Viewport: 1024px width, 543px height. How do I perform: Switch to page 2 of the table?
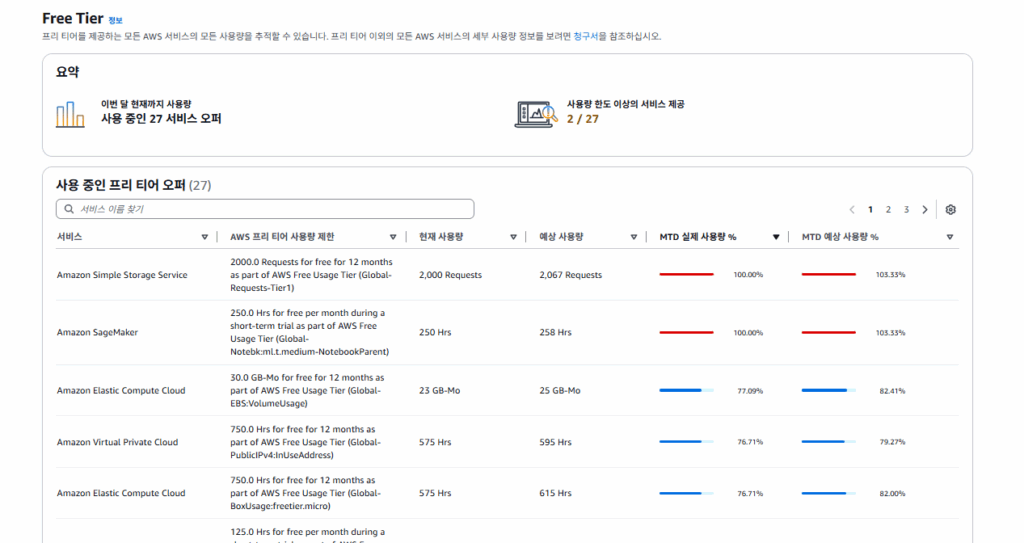point(888,210)
